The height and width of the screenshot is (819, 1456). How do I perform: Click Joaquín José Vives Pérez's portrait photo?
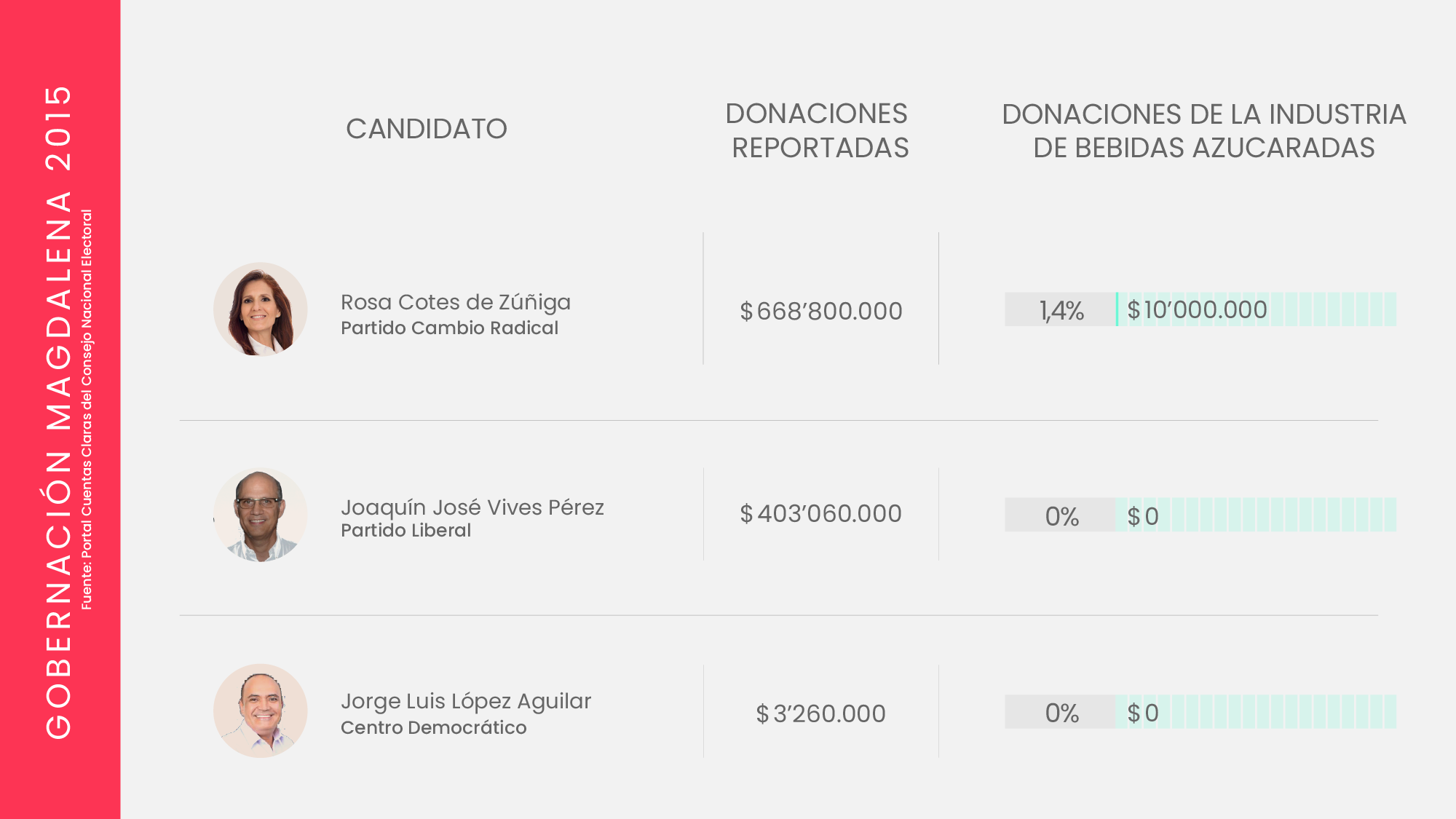click(260, 515)
